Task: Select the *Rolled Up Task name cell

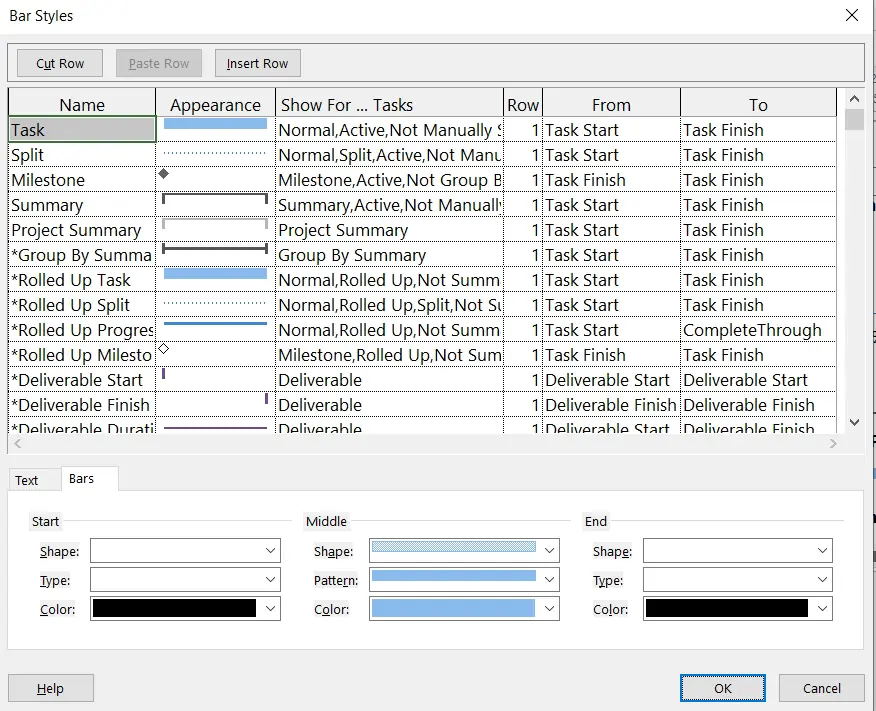Action: coord(82,280)
